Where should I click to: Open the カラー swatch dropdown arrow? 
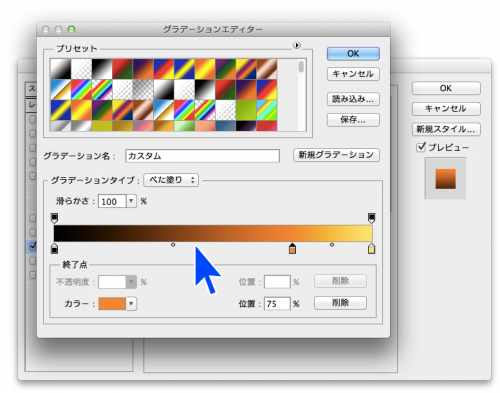tap(131, 304)
